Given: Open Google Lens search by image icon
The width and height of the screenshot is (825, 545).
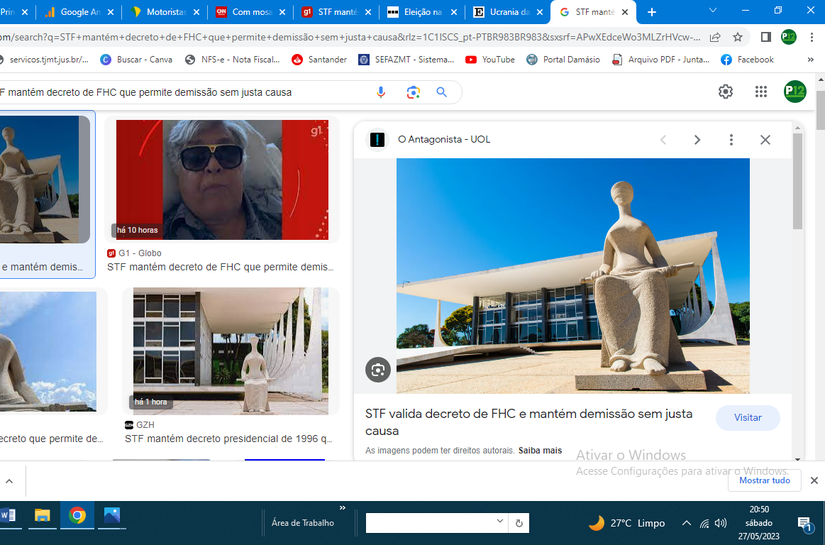Looking at the screenshot, I should (x=413, y=93).
